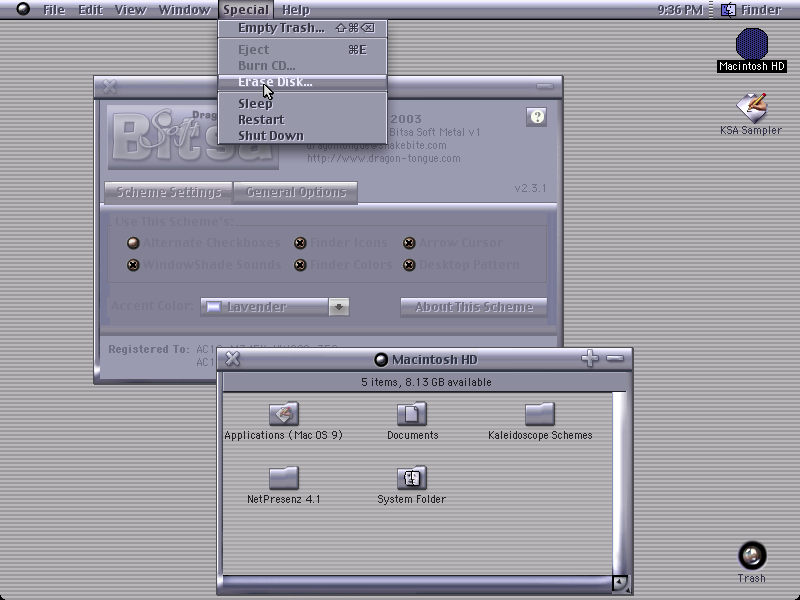800x600 pixels.
Task: Click the help question mark icon
Action: coord(536,117)
